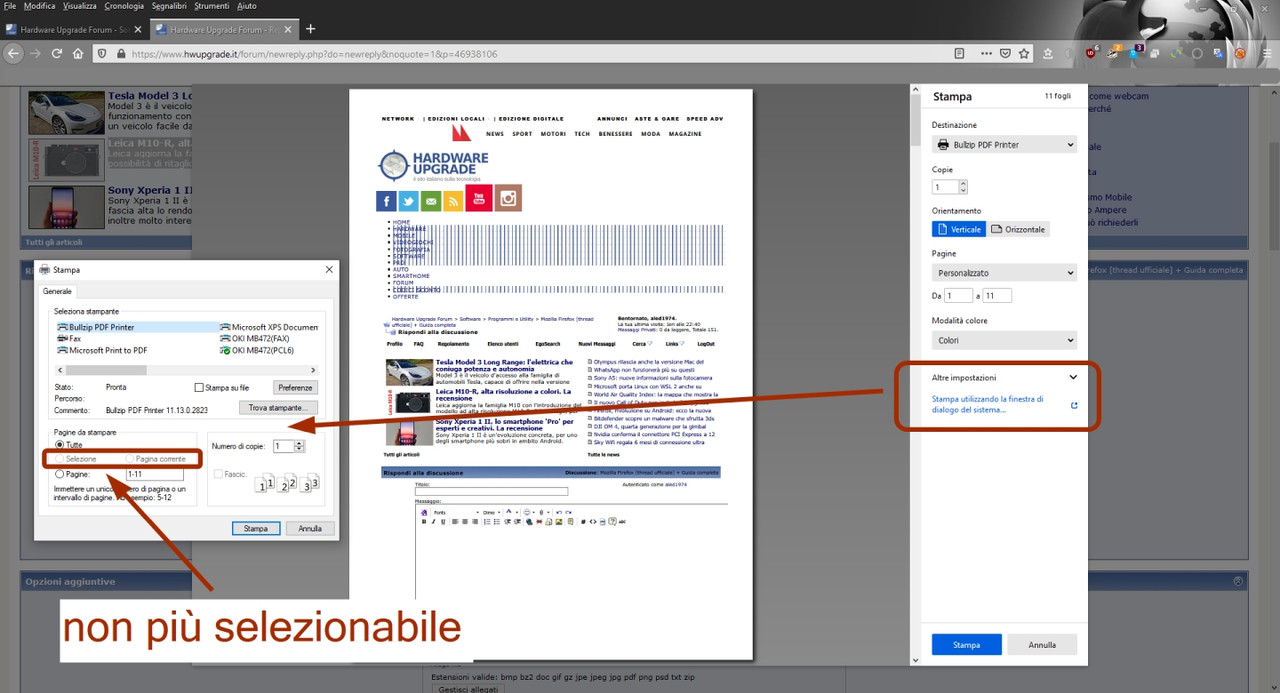Viewport: 1280px width, 693px height.
Task: Open the Firefox hamburger menu
Action: tap(1266, 53)
